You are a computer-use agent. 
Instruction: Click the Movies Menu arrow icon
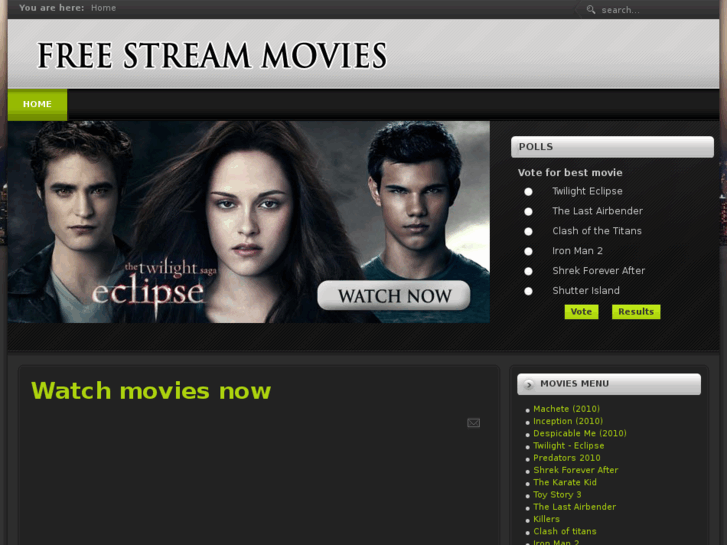(529, 385)
